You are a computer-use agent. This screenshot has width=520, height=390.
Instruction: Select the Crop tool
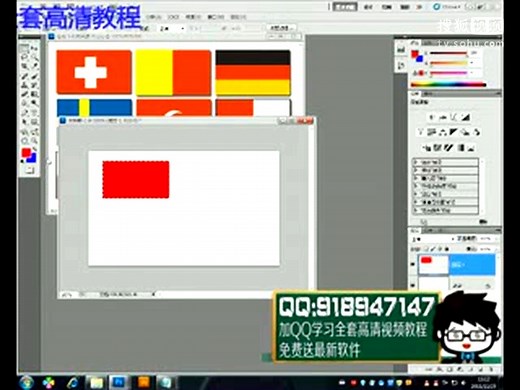[x=24, y=67]
